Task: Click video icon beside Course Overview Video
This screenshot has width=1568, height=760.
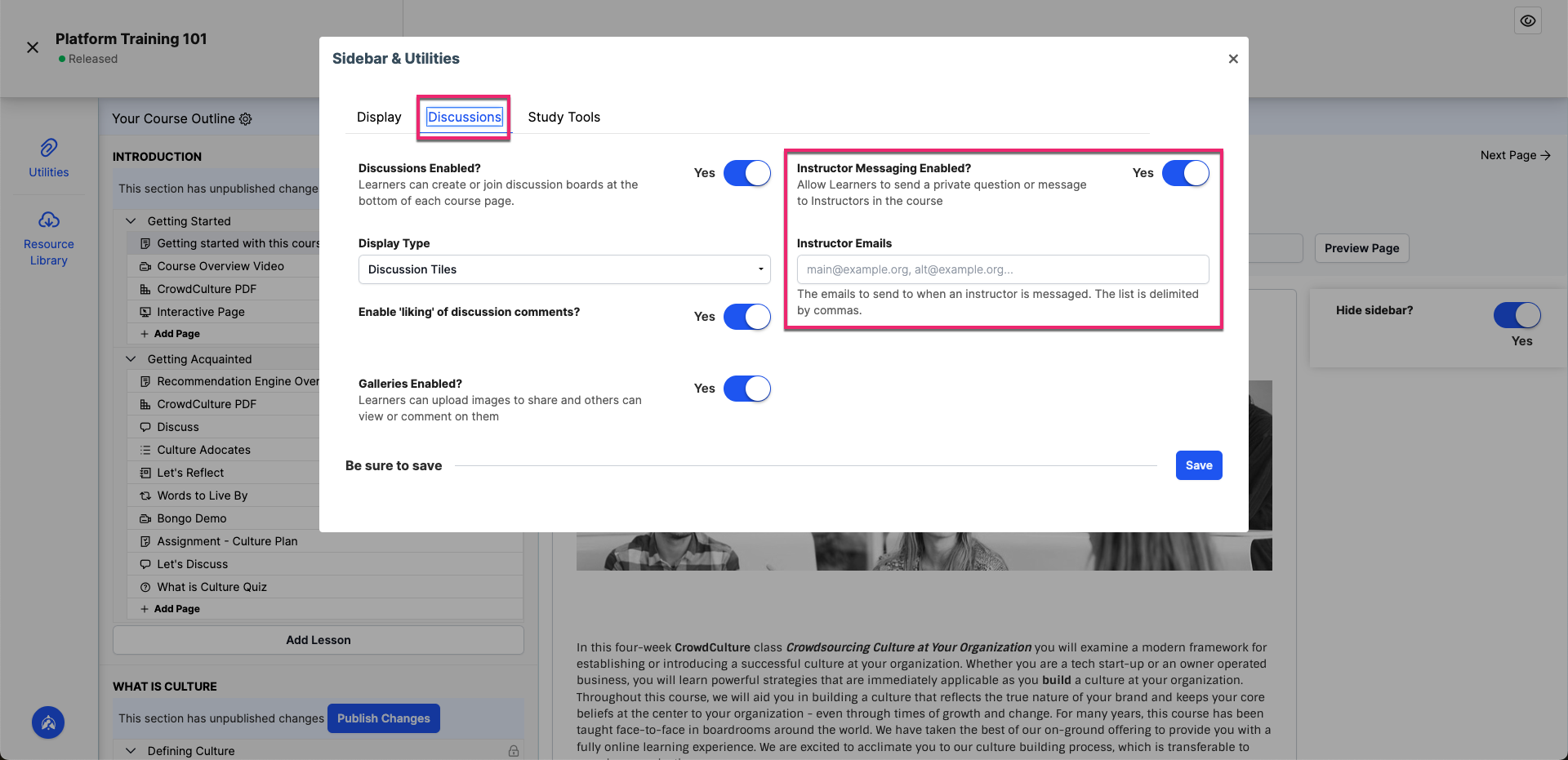Action: click(145, 266)
